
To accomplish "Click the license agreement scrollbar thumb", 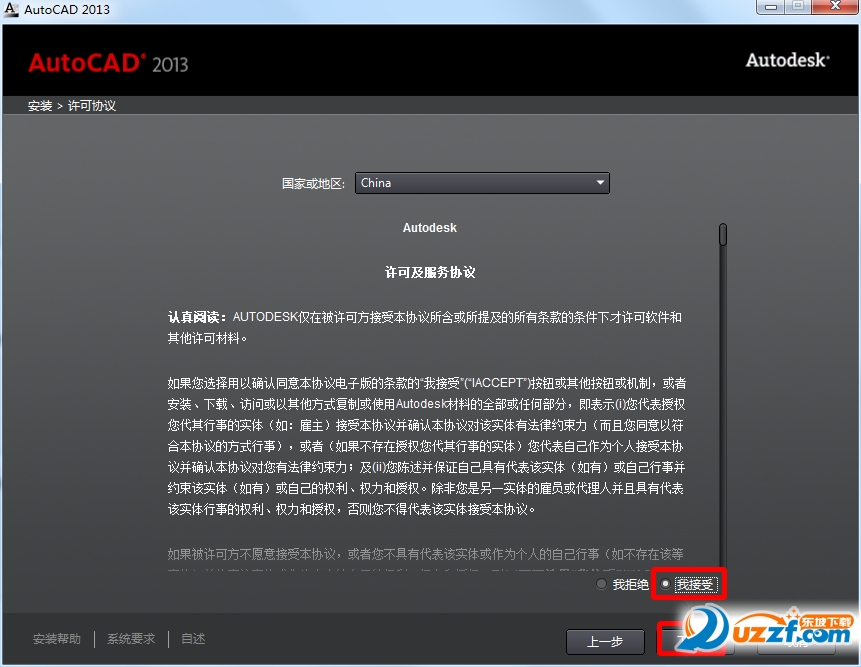I will click(723, 234).
